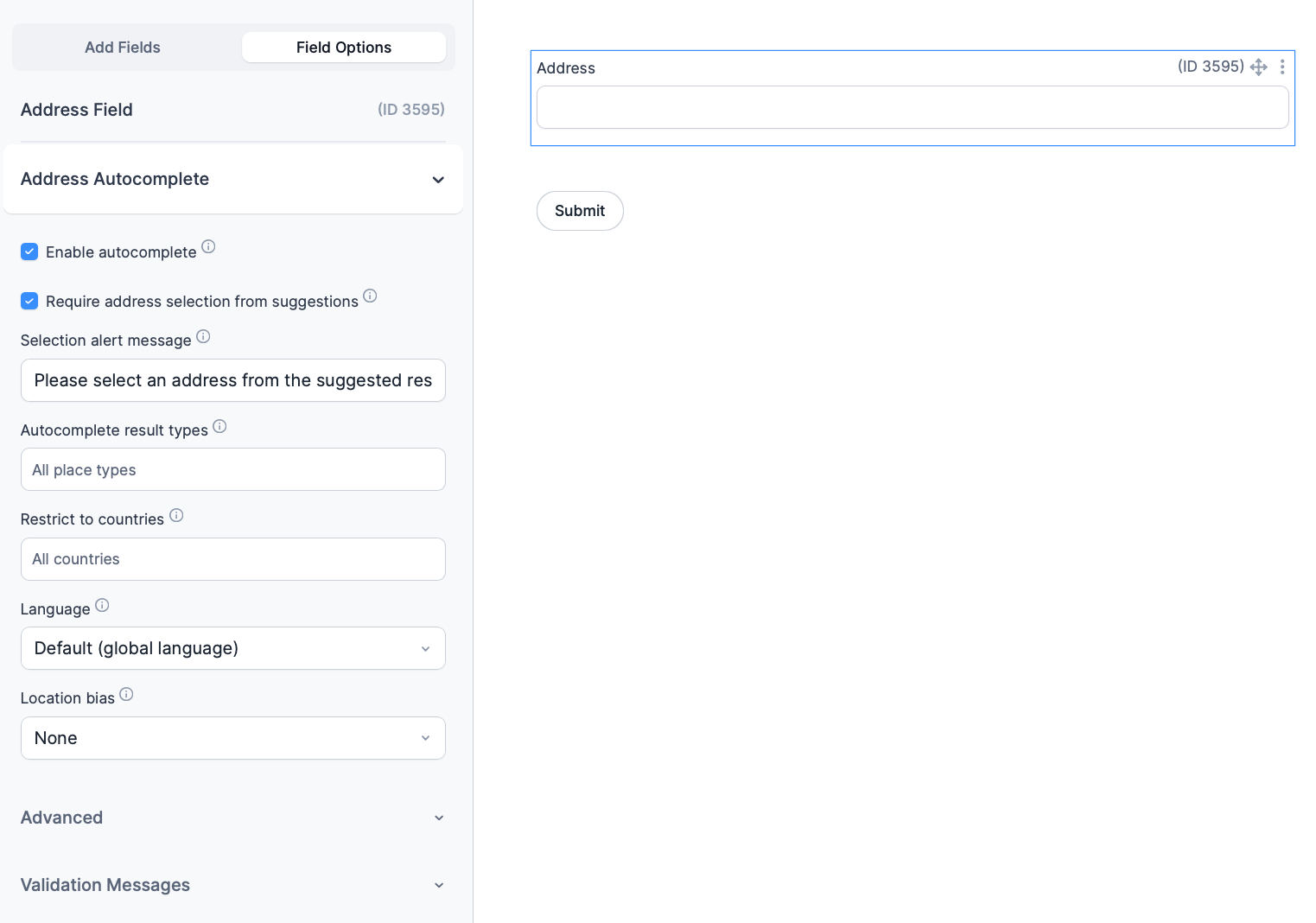The width and height of the screenshot is (1316, 923).
Task: Click the Address input in form preview
Action: click(912, 107)
